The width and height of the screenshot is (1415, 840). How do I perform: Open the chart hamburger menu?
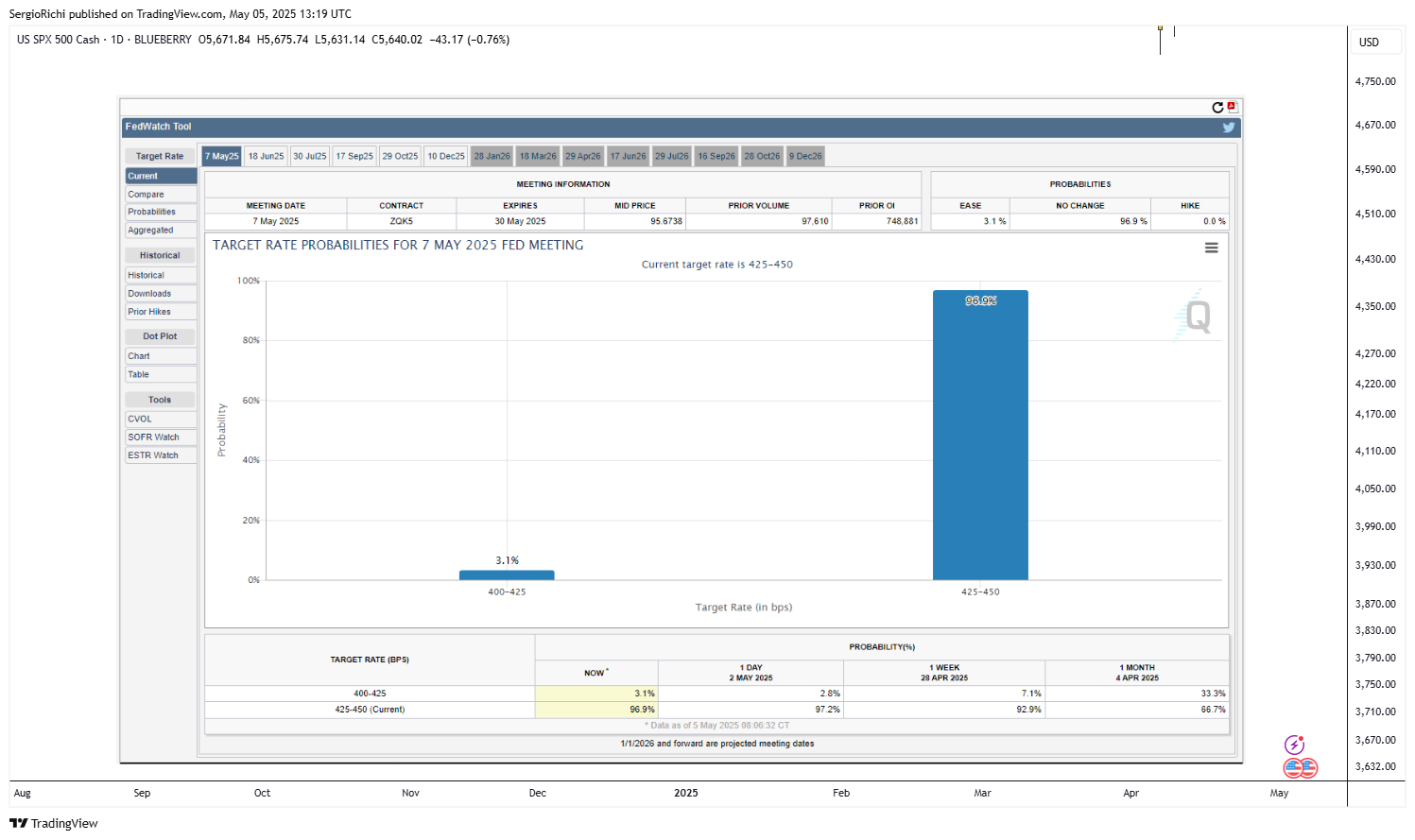click(x=1211, y=248)
